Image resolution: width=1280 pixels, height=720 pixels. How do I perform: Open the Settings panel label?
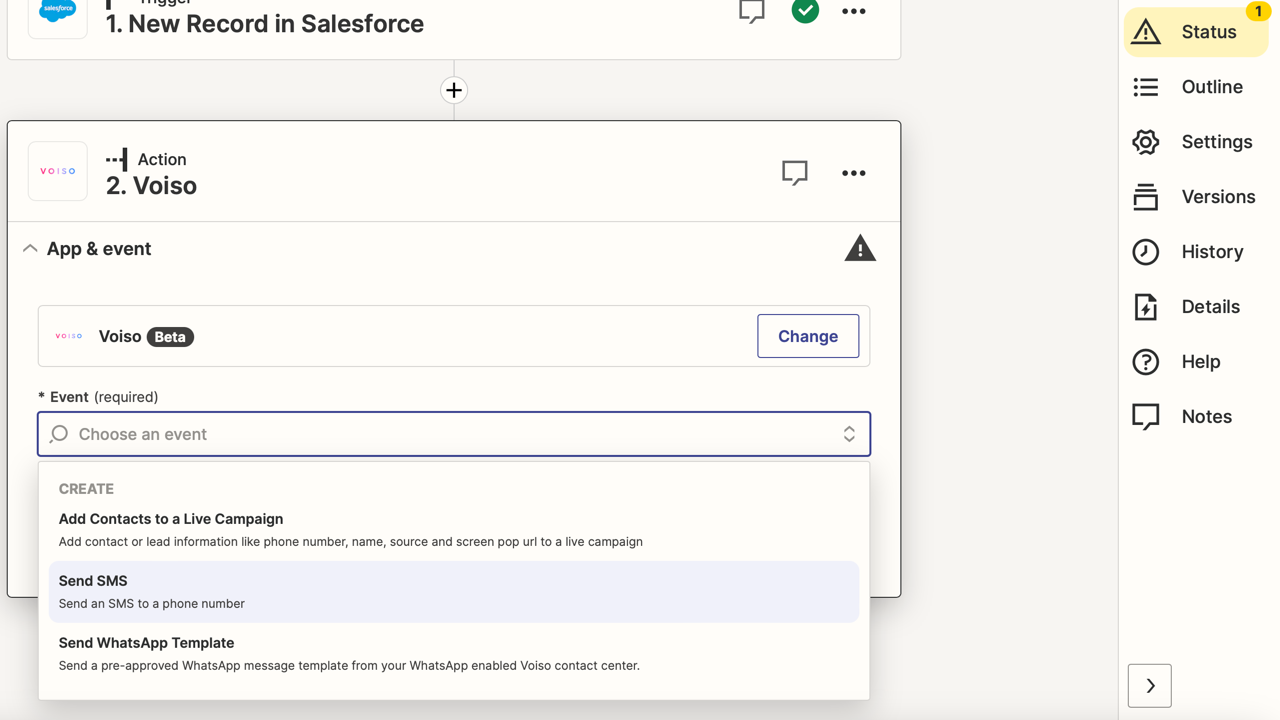tap(1217, 142)
